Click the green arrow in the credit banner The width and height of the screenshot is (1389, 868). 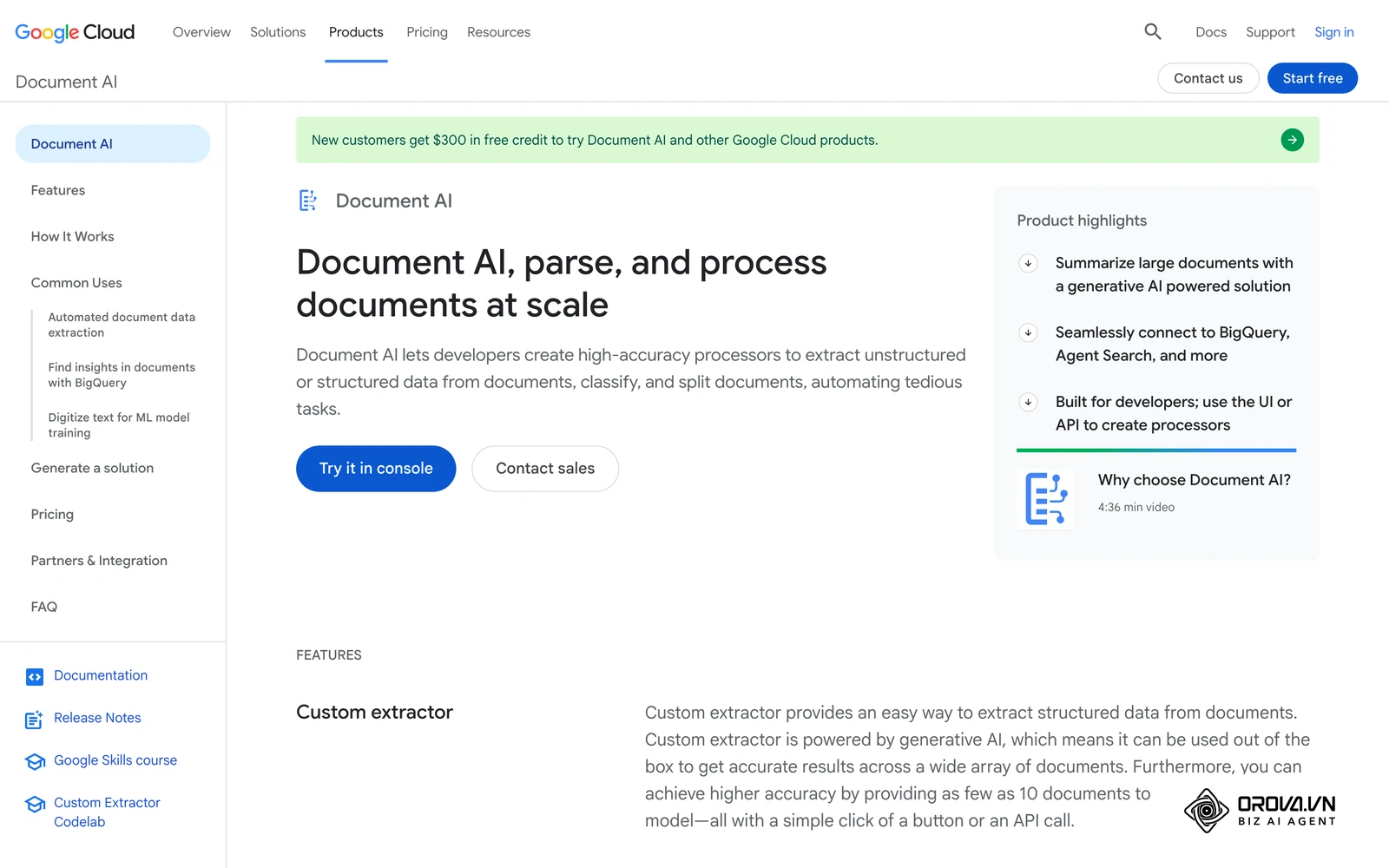(1292, 140)
